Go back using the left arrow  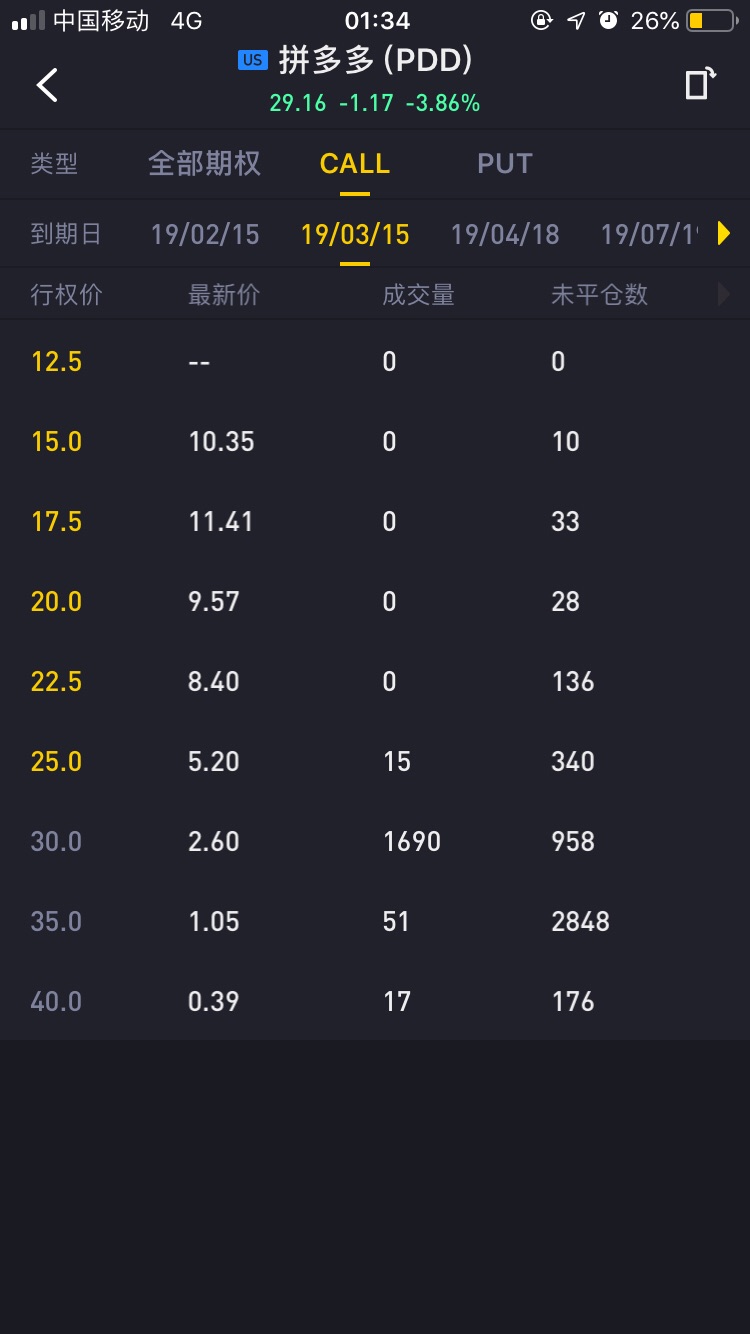click(x=47, y=85)
